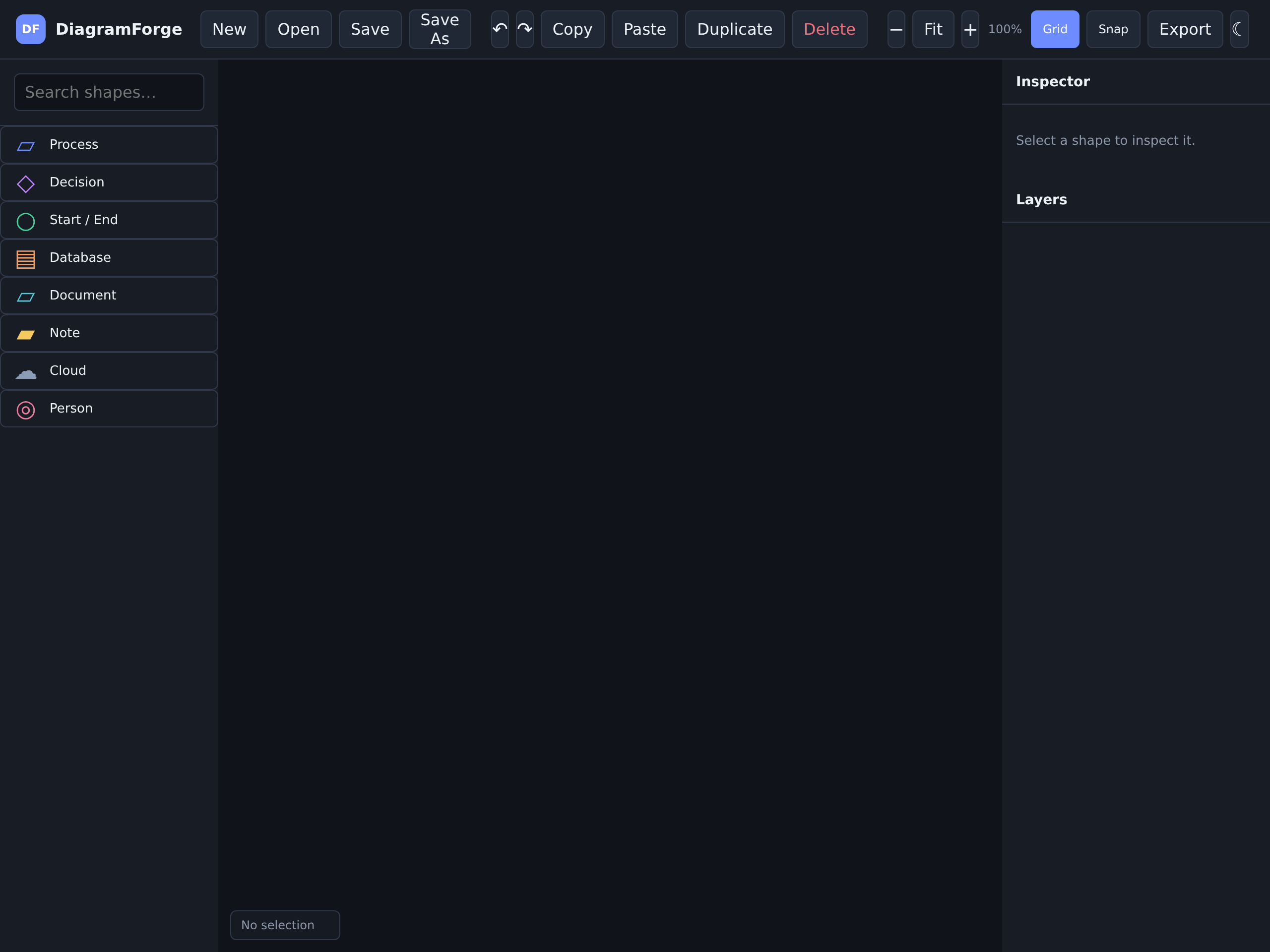Viewport: 1270px width, 952px height.
Task: Zoom in with the plus button
Action: click(970, 29)
